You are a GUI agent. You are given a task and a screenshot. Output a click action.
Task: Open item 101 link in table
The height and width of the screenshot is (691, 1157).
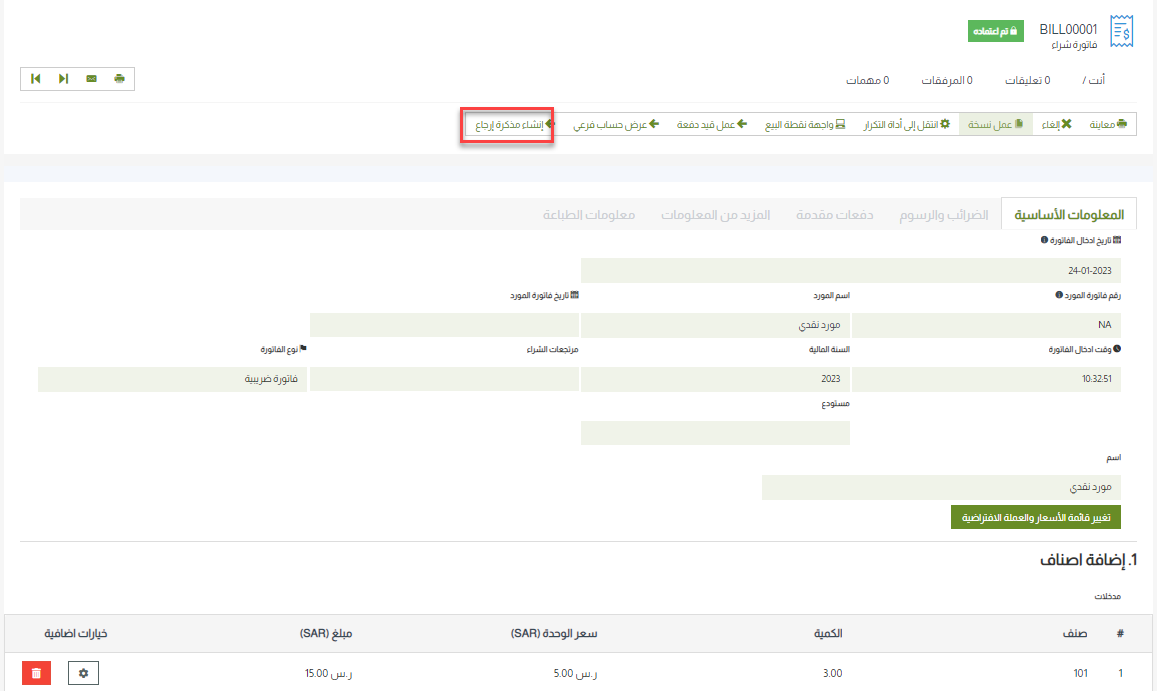click(1080, 674)
